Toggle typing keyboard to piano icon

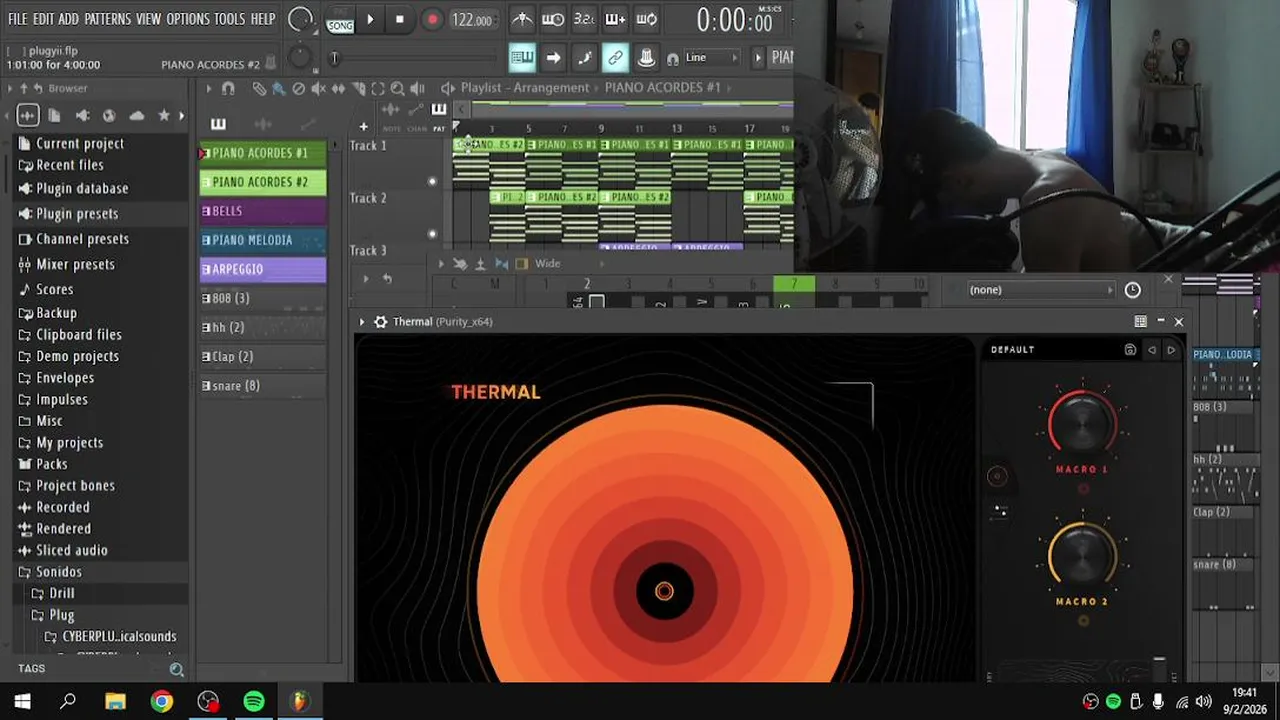tap(522, 57)
